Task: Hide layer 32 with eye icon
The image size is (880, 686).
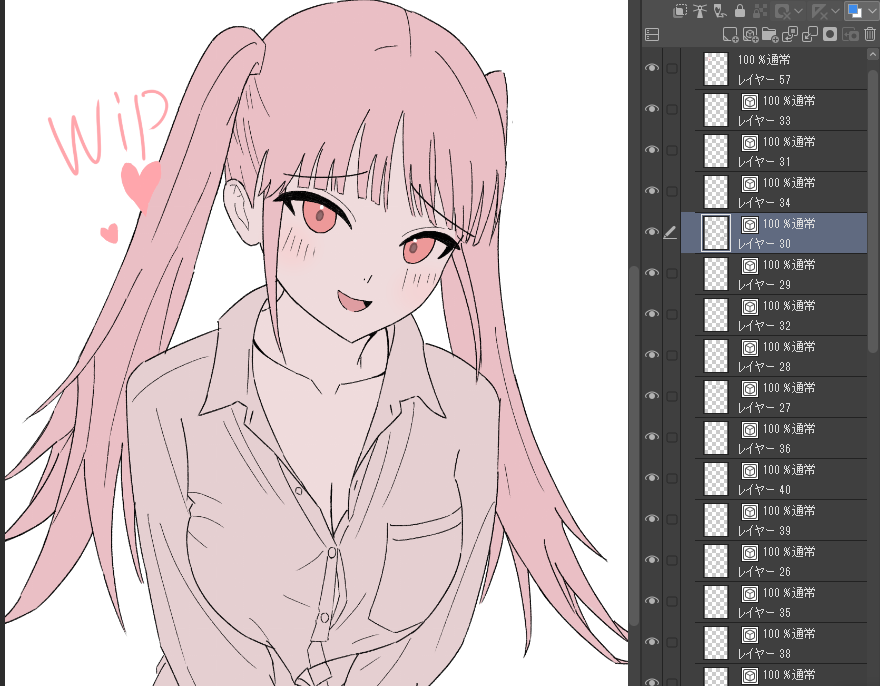Action: point(652,314)
